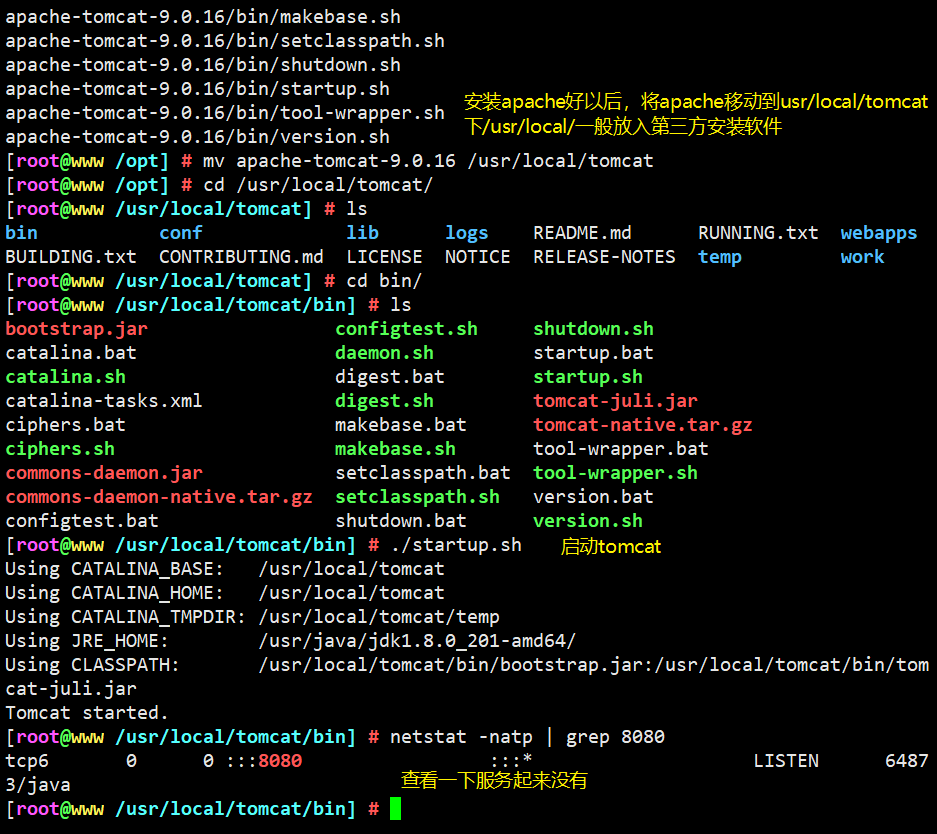This screenshot has width=937, height=834.
Task: Click the red commons-daemon-native.tar.gz file name
Action: coord(158,497)
